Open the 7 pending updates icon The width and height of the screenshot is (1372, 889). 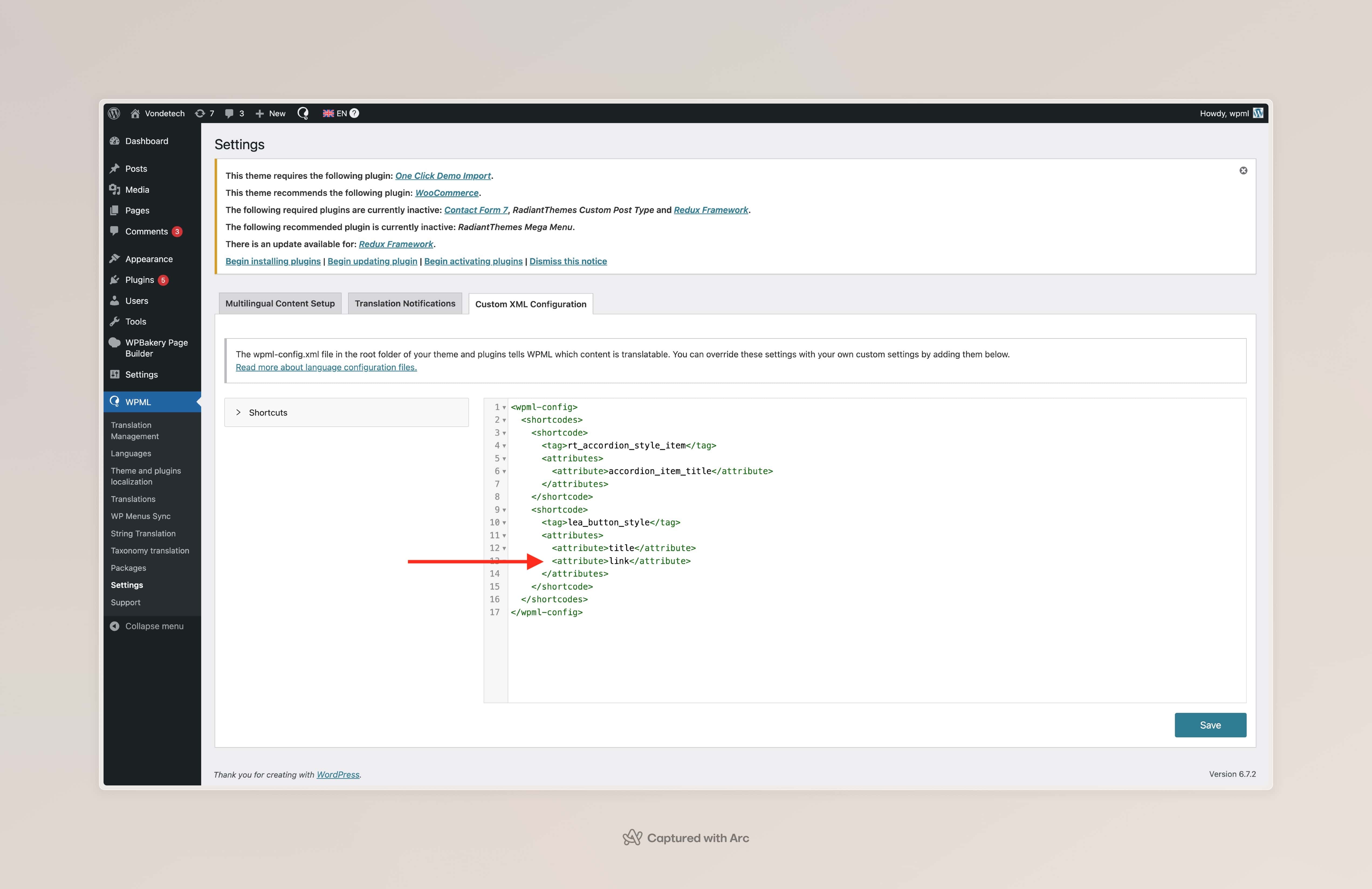[x=200, y=114]
